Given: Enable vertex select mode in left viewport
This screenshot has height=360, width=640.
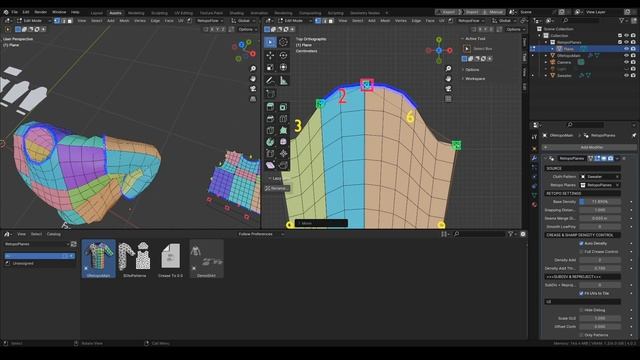Looking at the screenshot, I should [x=57, y=20].
